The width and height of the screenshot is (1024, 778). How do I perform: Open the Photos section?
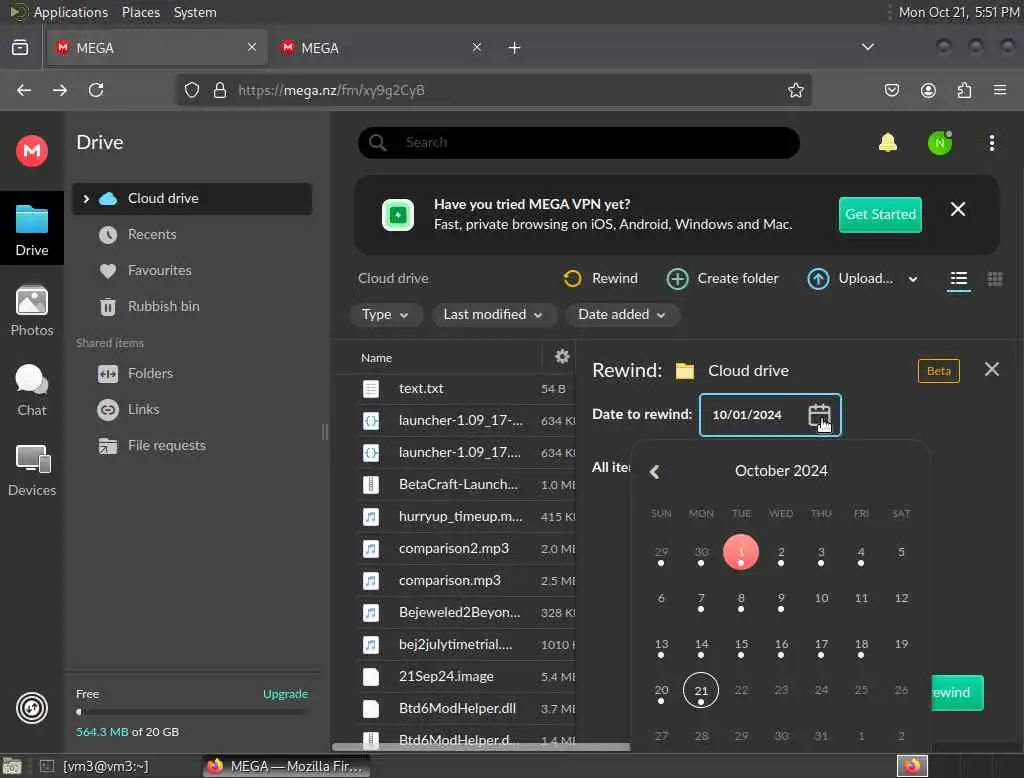(31, 311)
